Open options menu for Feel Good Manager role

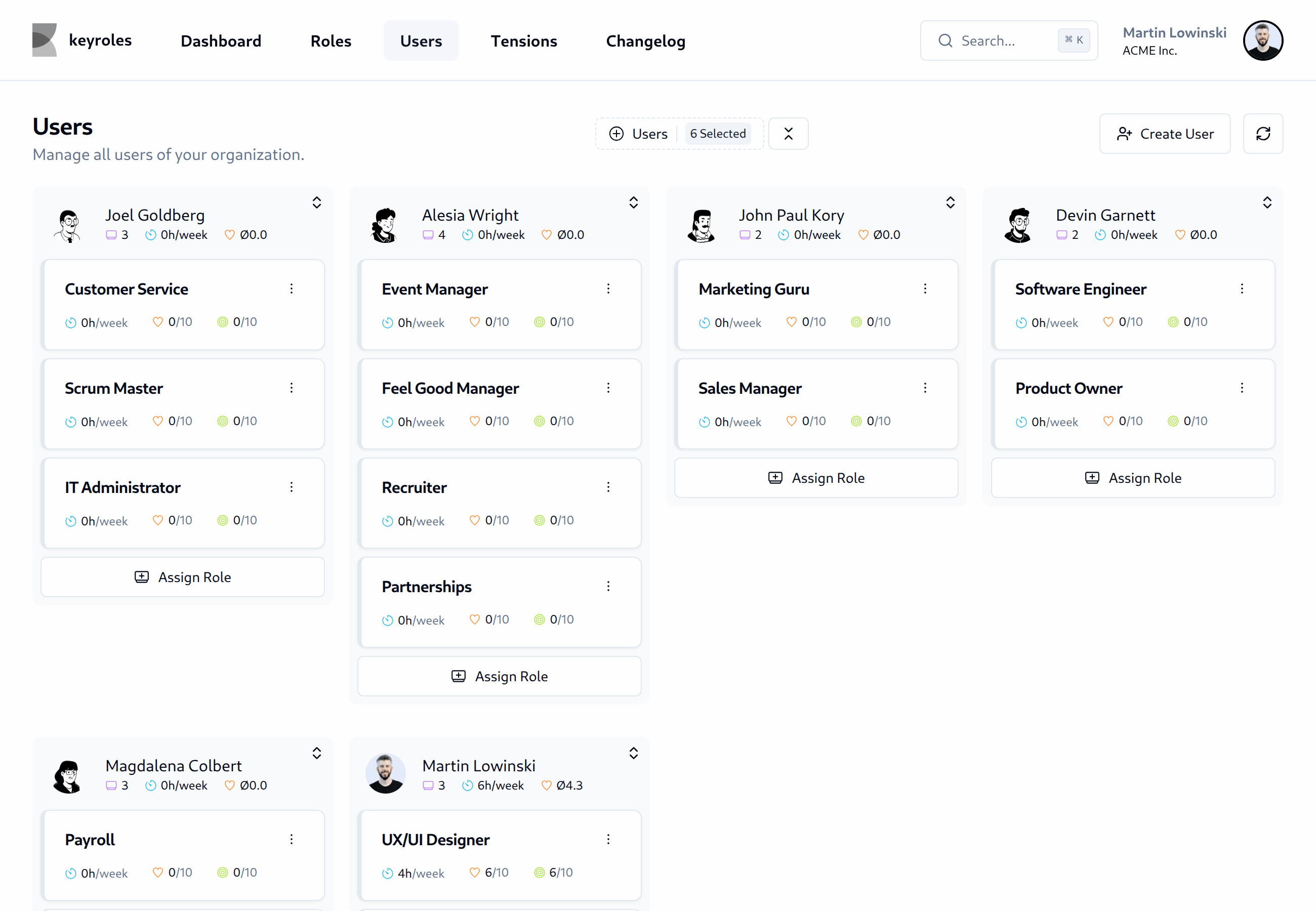608,388
